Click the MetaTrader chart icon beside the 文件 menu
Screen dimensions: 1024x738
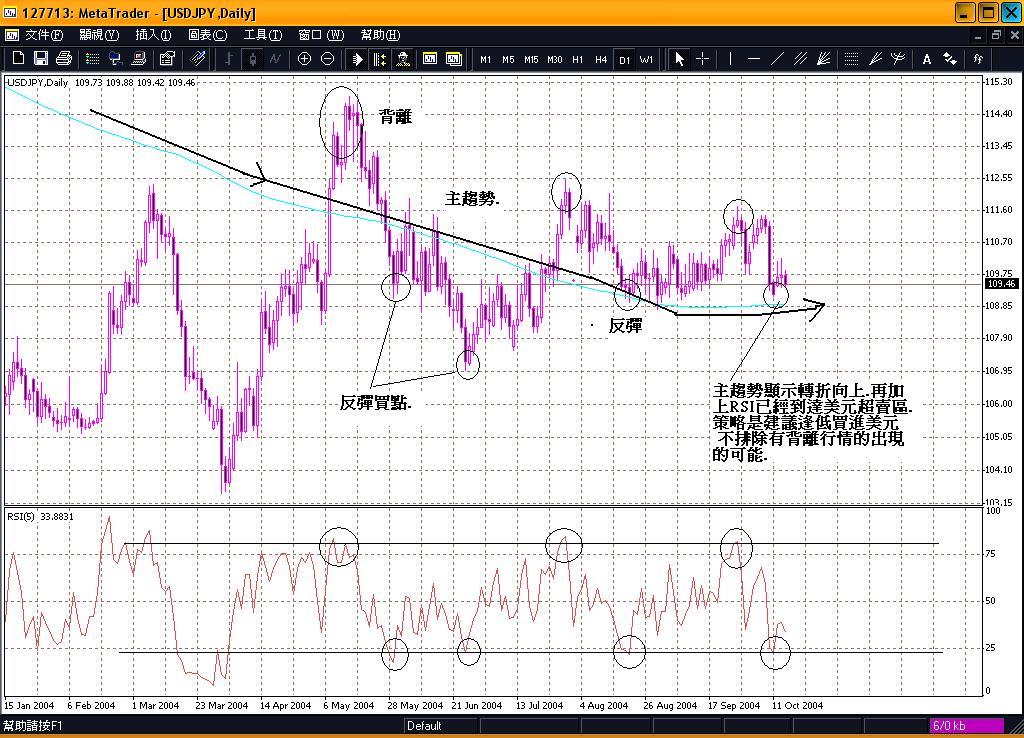click(x=11, y=35)
